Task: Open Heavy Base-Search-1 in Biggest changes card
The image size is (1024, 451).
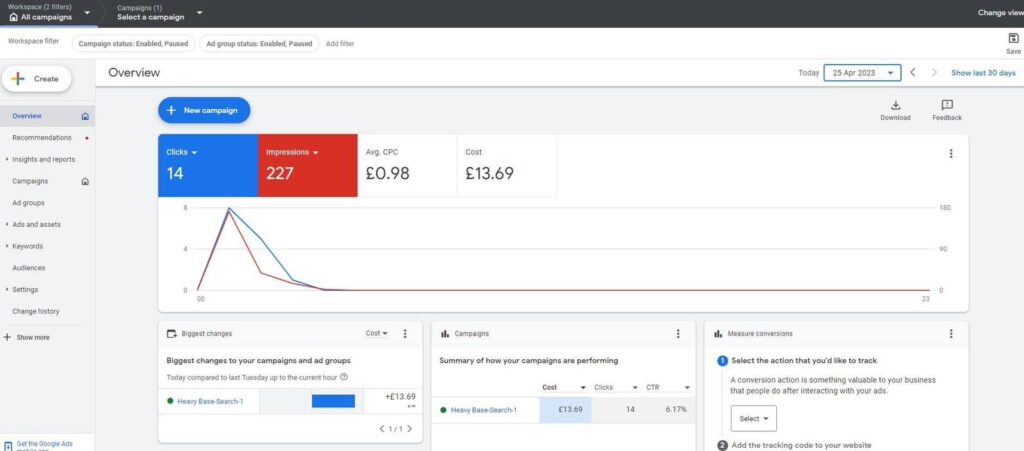Action: (210, 401)
